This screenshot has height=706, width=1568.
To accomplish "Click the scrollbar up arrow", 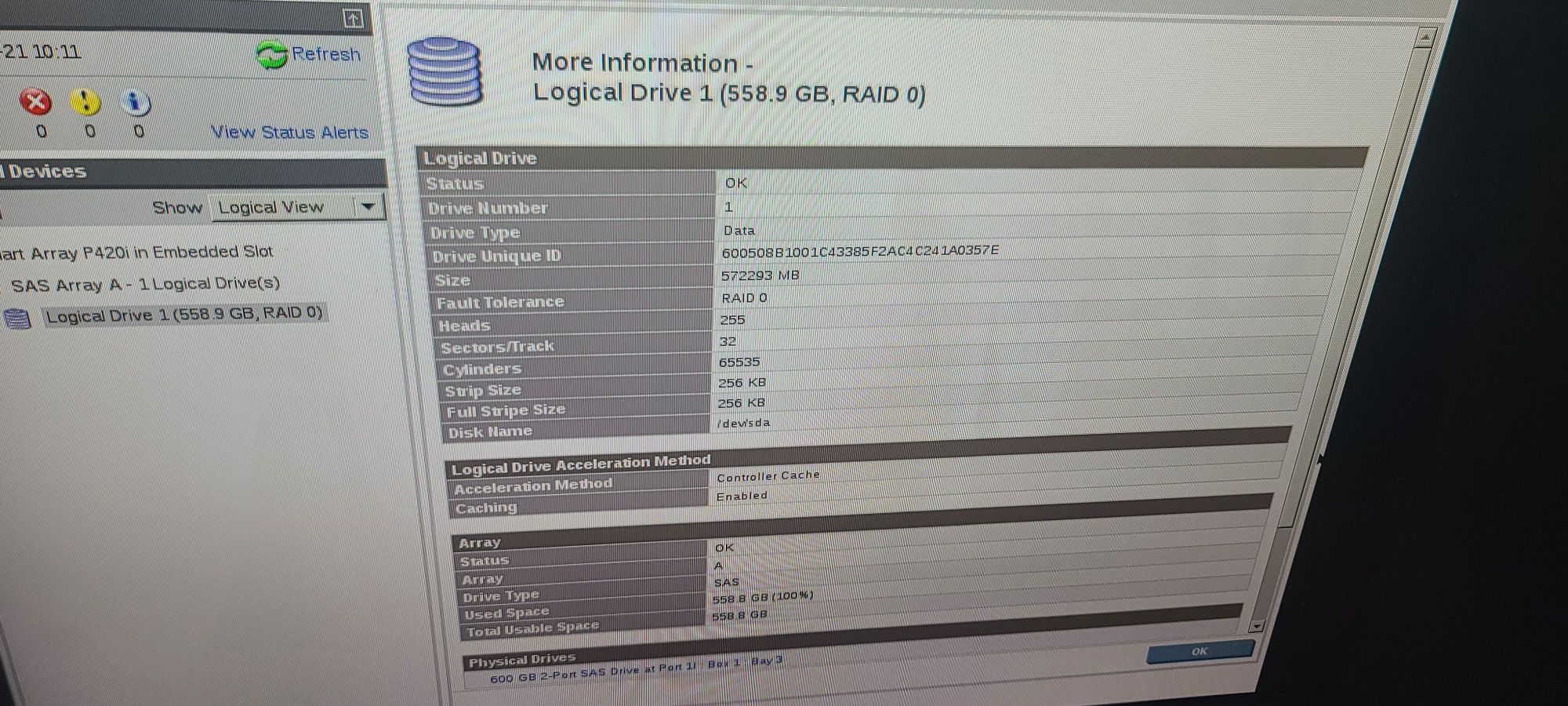I will coord(1425,38).
